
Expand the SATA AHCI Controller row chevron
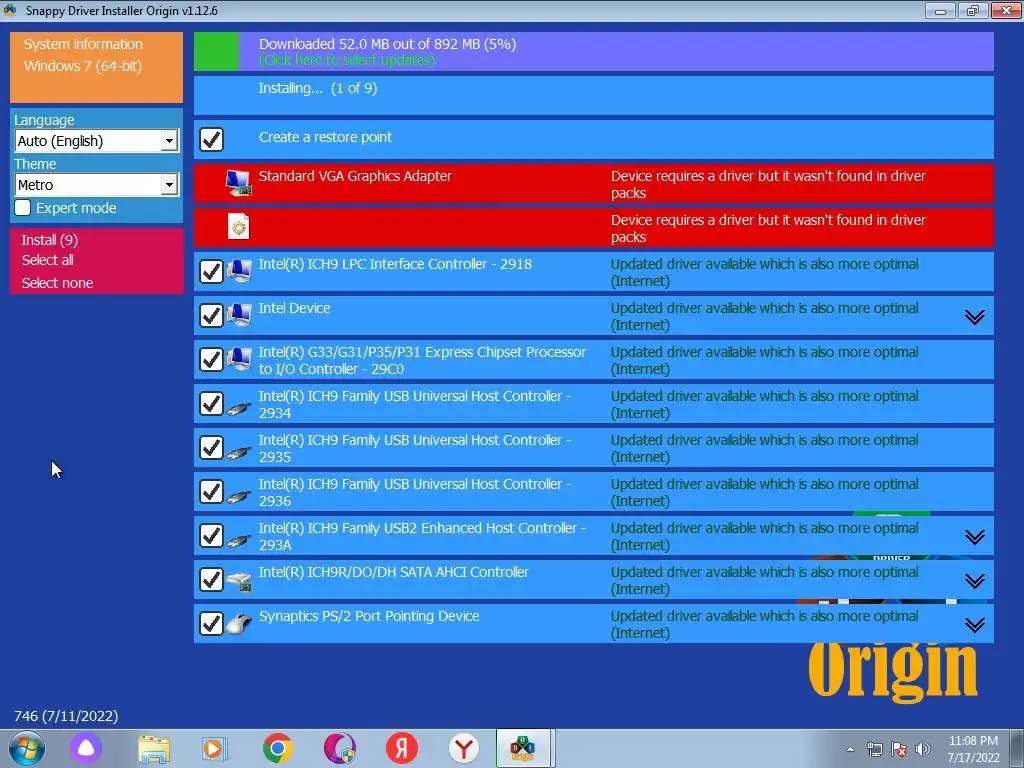(974, 581)
